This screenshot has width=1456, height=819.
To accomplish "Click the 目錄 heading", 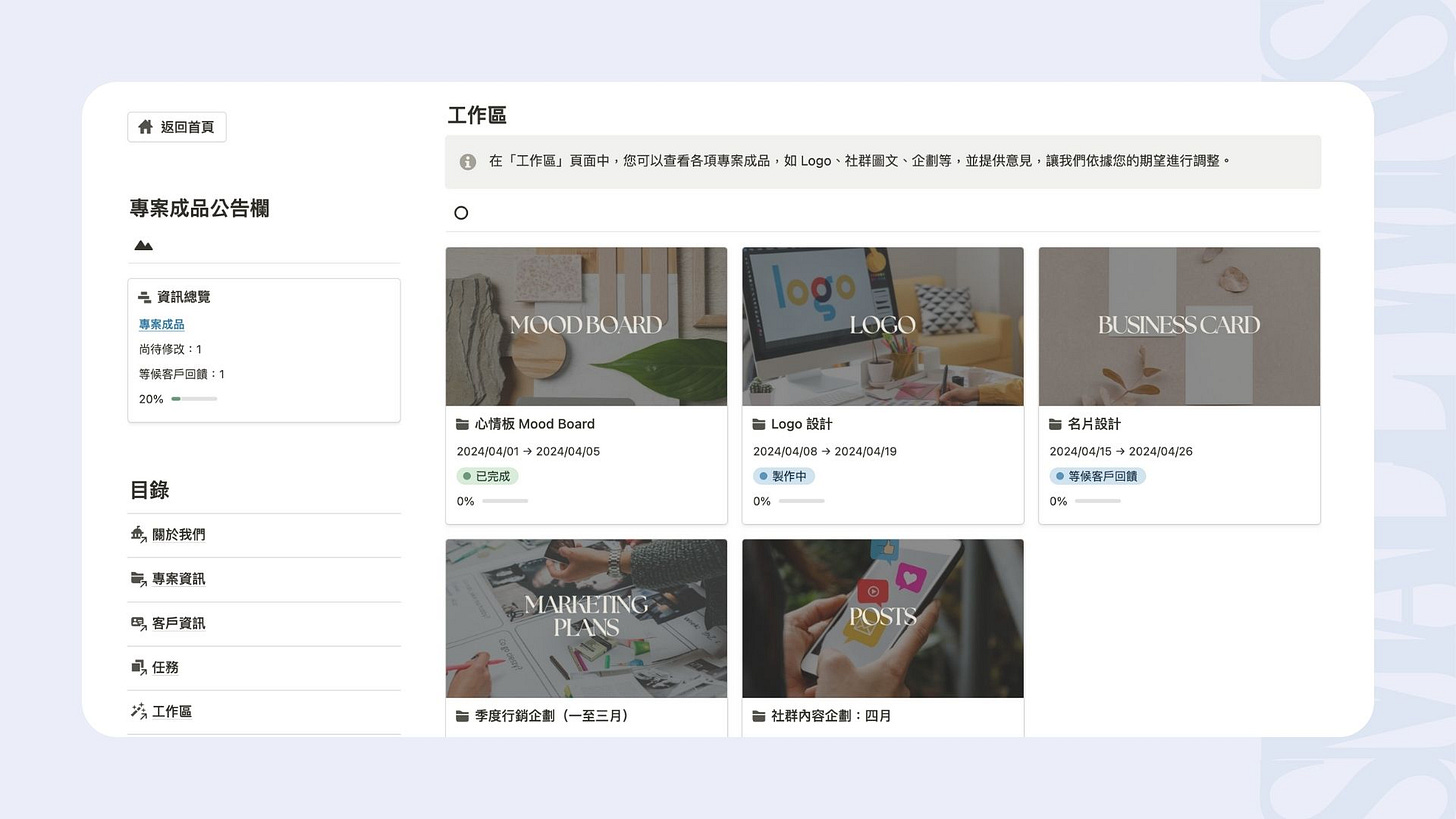I will pos(149,490).
